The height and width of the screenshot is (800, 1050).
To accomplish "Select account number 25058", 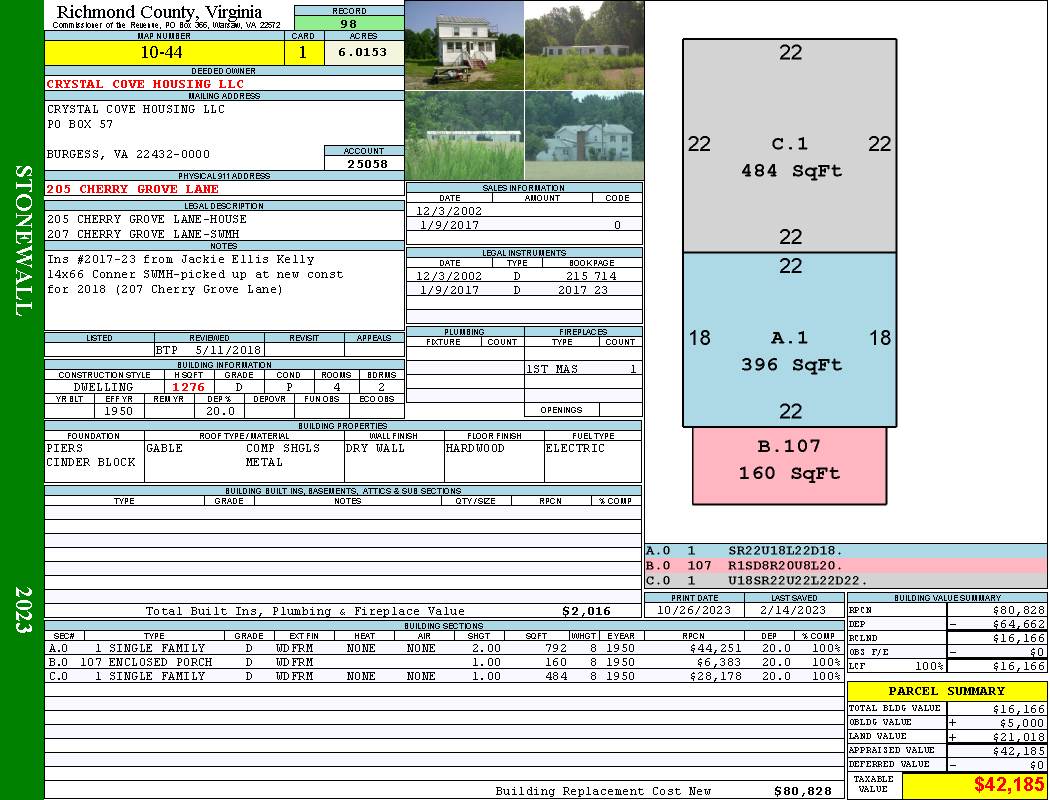I will pos(366,163).
